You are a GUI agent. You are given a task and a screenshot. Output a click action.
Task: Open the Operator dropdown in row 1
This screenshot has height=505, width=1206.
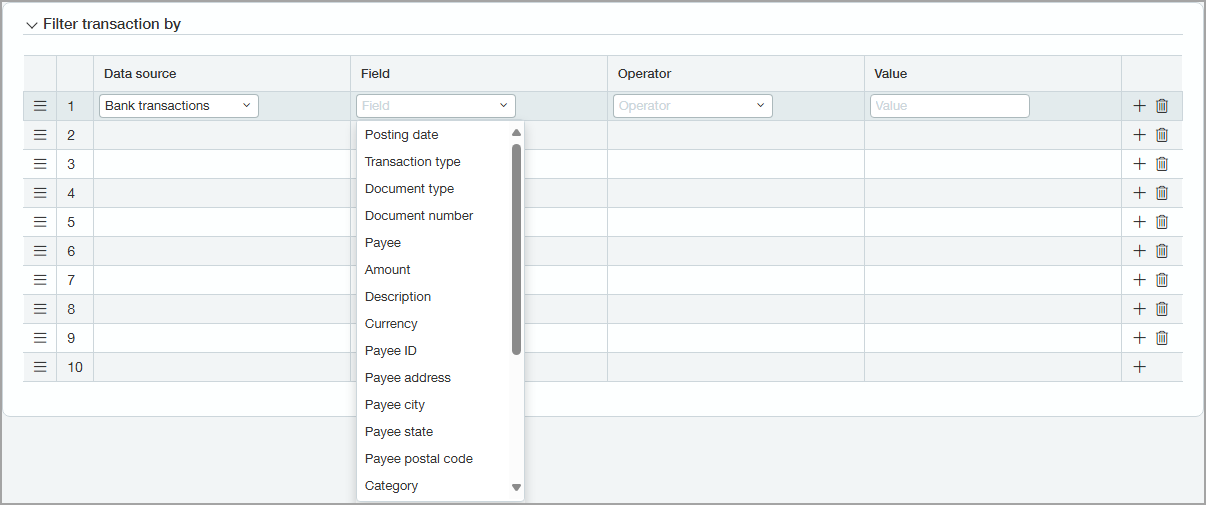(692, 106)
